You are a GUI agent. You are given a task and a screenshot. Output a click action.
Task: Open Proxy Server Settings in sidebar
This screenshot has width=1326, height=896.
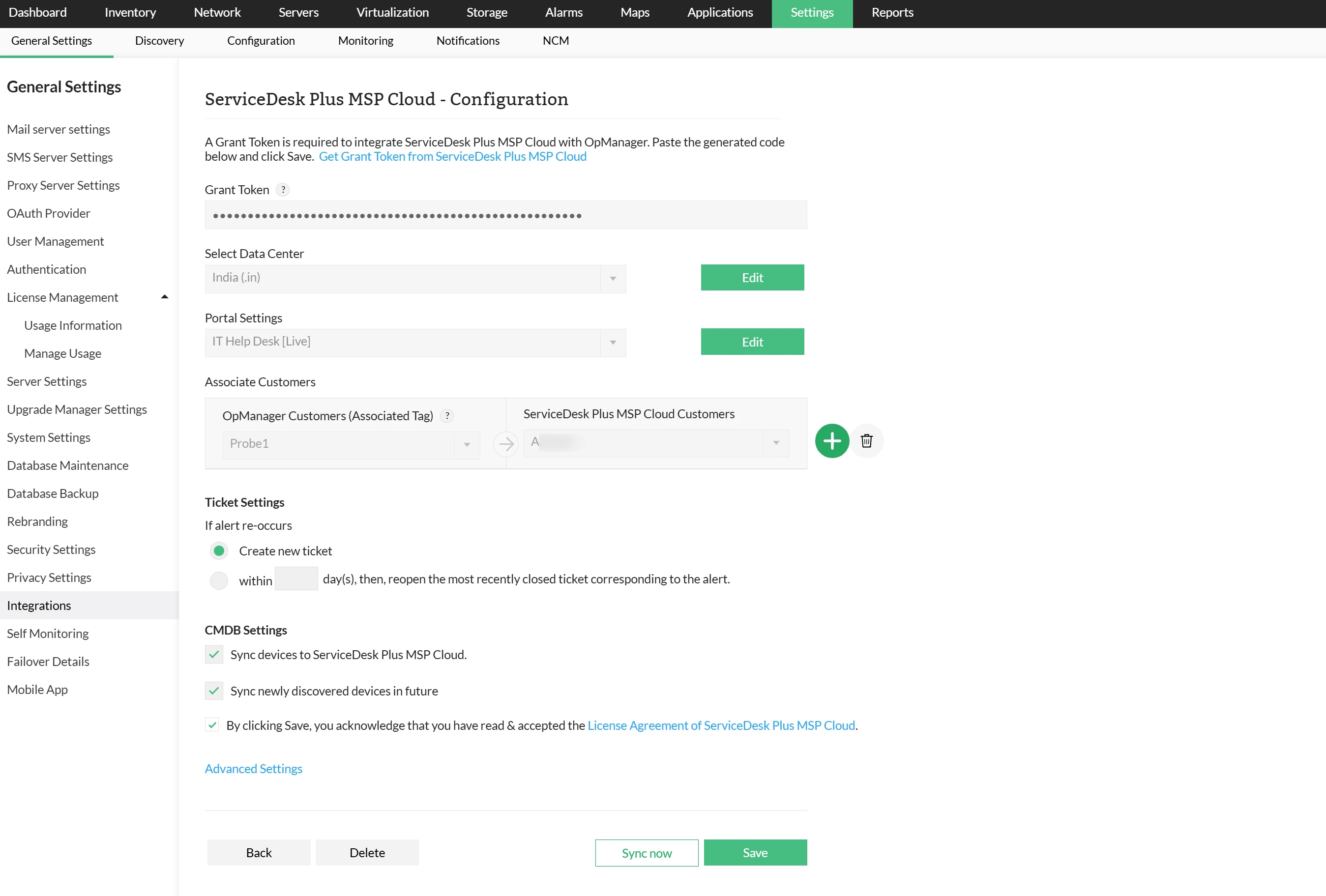pyautogui.click(x=63, y=185)
